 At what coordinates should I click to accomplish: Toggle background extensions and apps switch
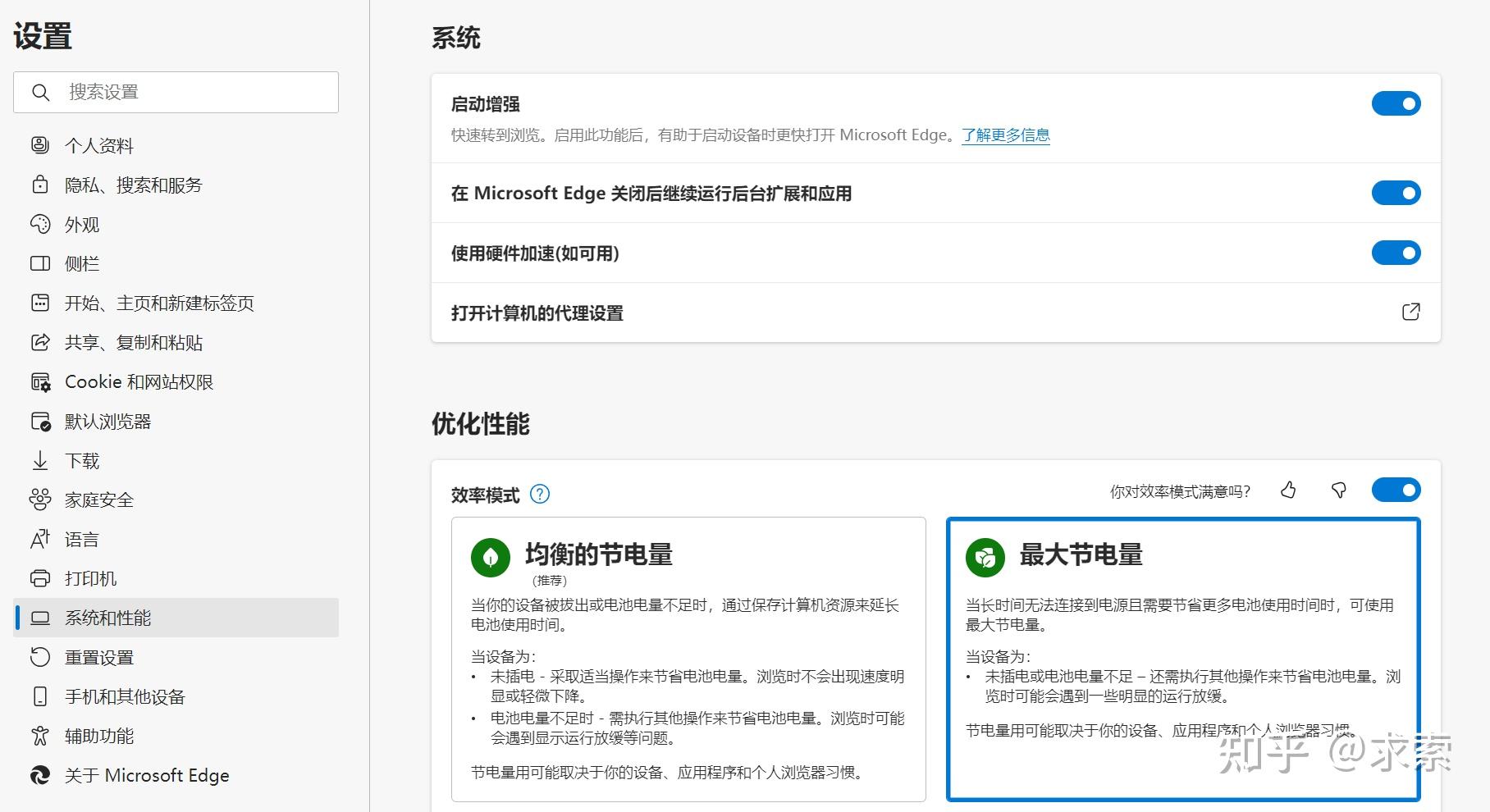coord(1396,193)
